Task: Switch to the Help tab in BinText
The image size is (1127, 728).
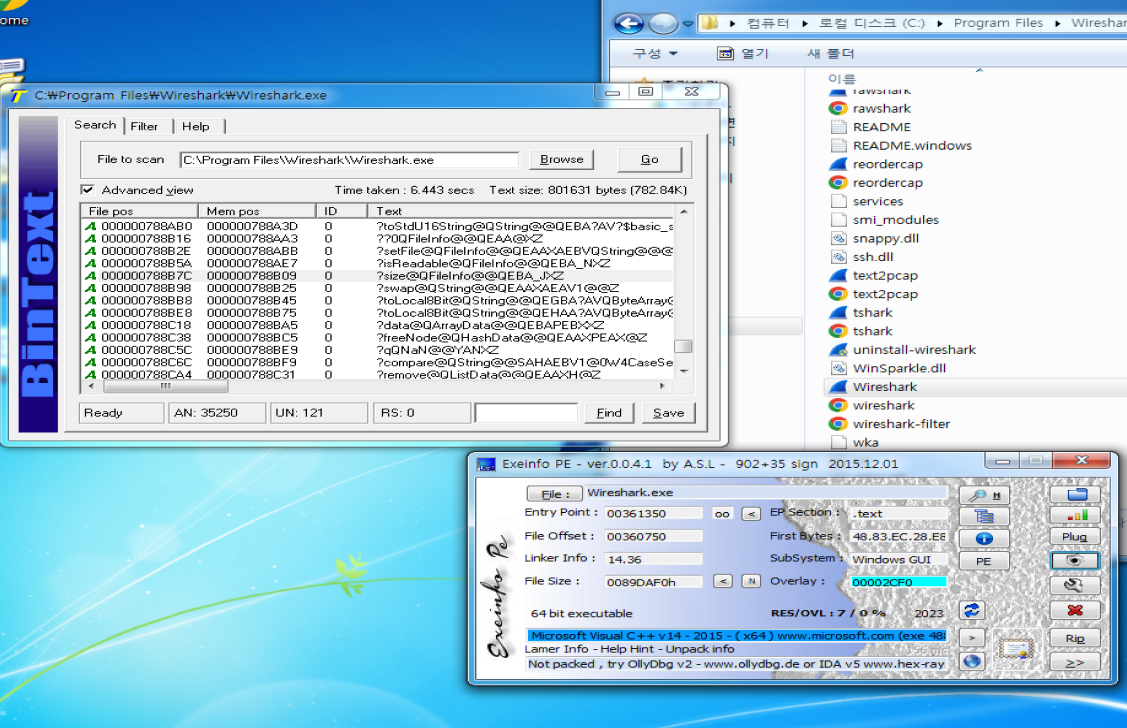Action: [196, 126]
